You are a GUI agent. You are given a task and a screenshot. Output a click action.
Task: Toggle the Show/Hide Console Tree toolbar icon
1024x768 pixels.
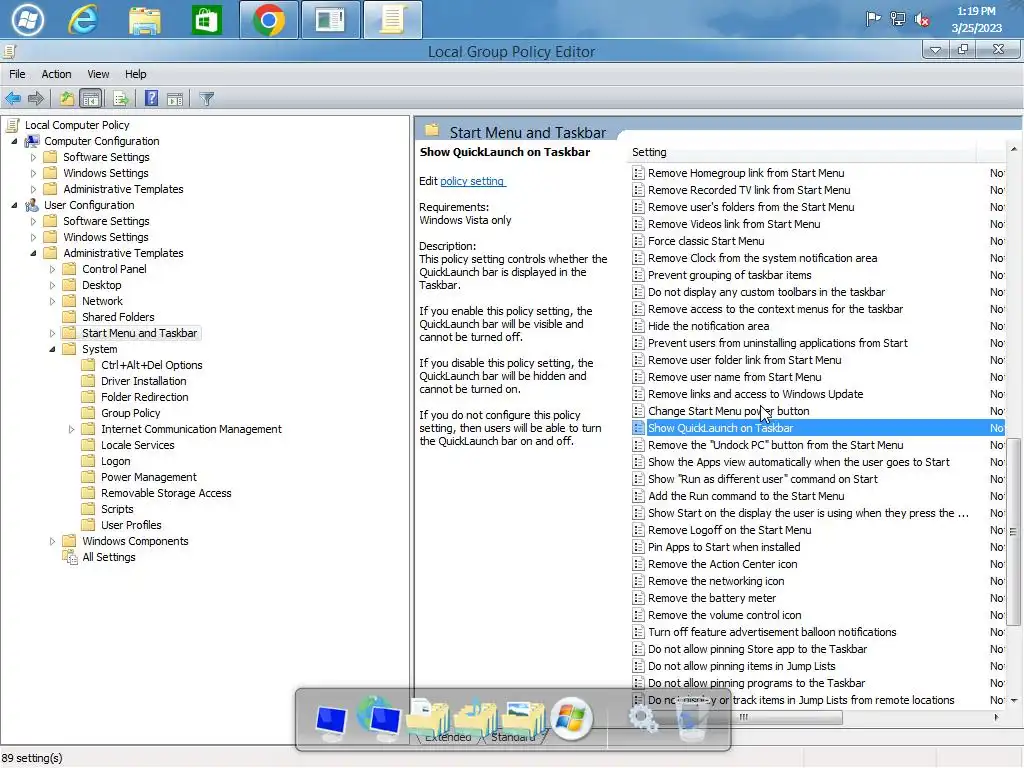tap(91, 99)
